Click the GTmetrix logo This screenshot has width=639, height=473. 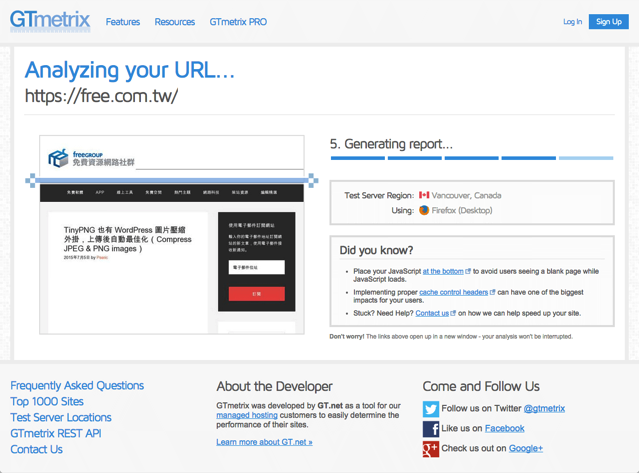click(x=50, y=20)
